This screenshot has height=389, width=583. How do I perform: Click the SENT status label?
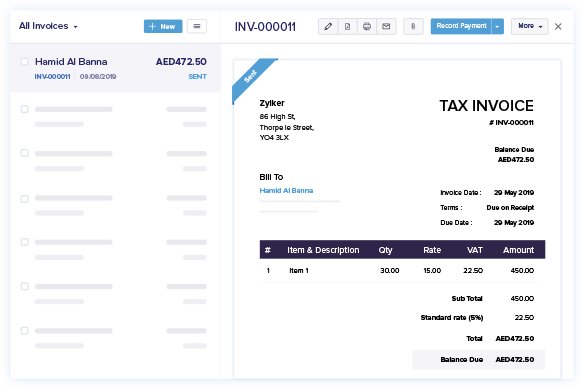tap(197, 77)
